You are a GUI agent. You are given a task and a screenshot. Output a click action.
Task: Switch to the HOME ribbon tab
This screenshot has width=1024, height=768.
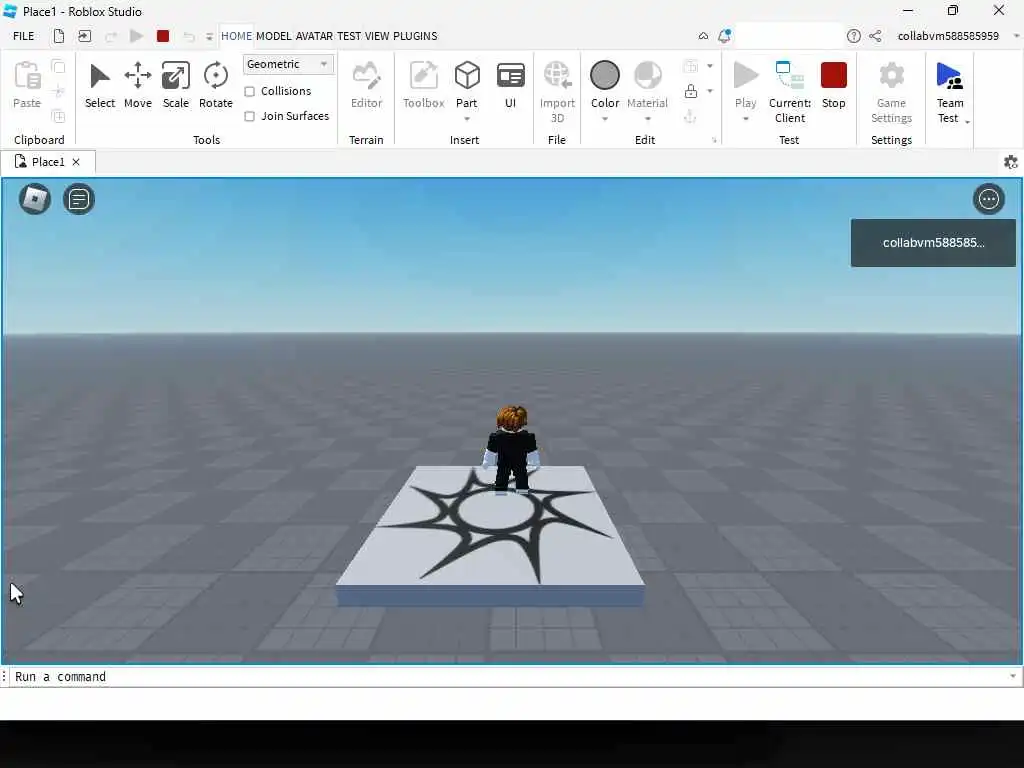pos(236,36)
